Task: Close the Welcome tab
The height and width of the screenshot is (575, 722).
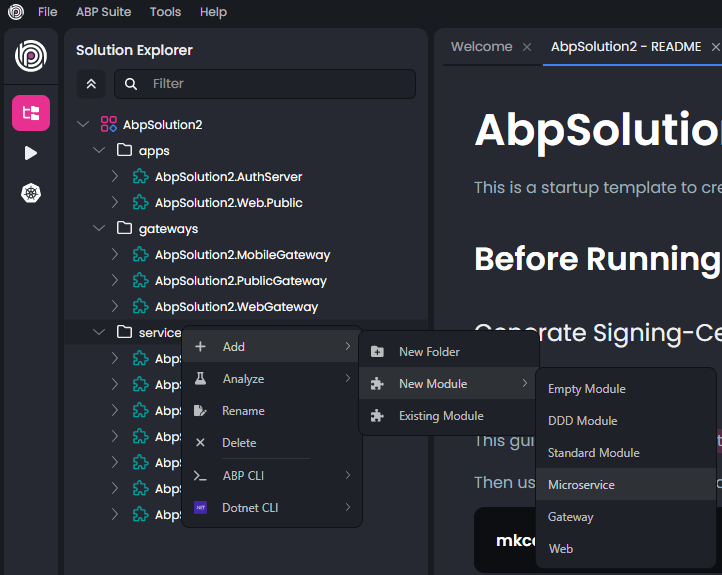Action: (527, 47)
